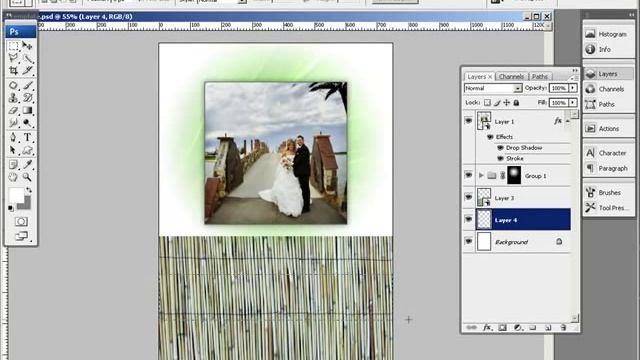Screen dimensions: 640x360
Task: Toggle lock position
Action: 507,103
